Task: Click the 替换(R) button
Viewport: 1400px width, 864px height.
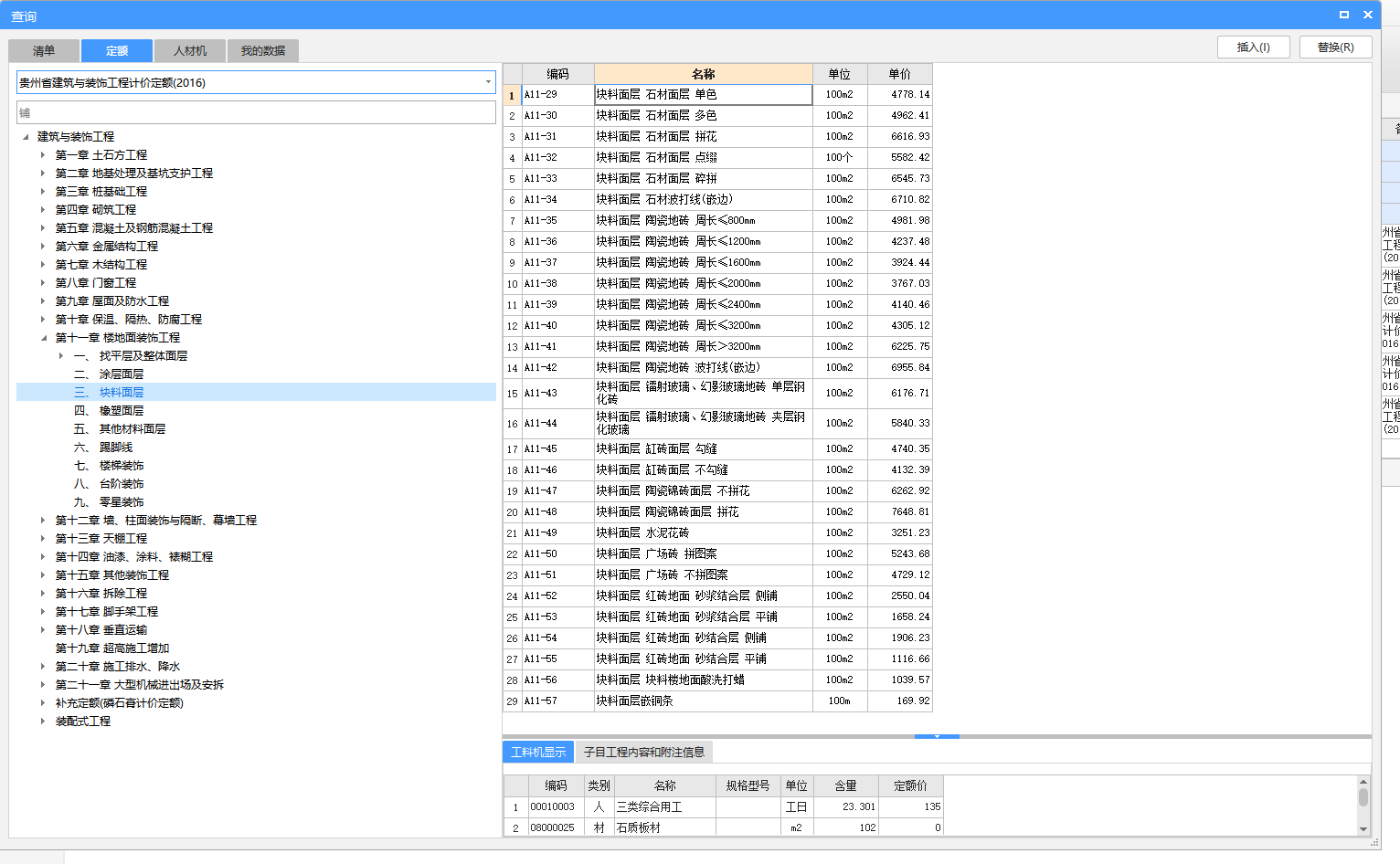Action: [x=1336, y=47]
